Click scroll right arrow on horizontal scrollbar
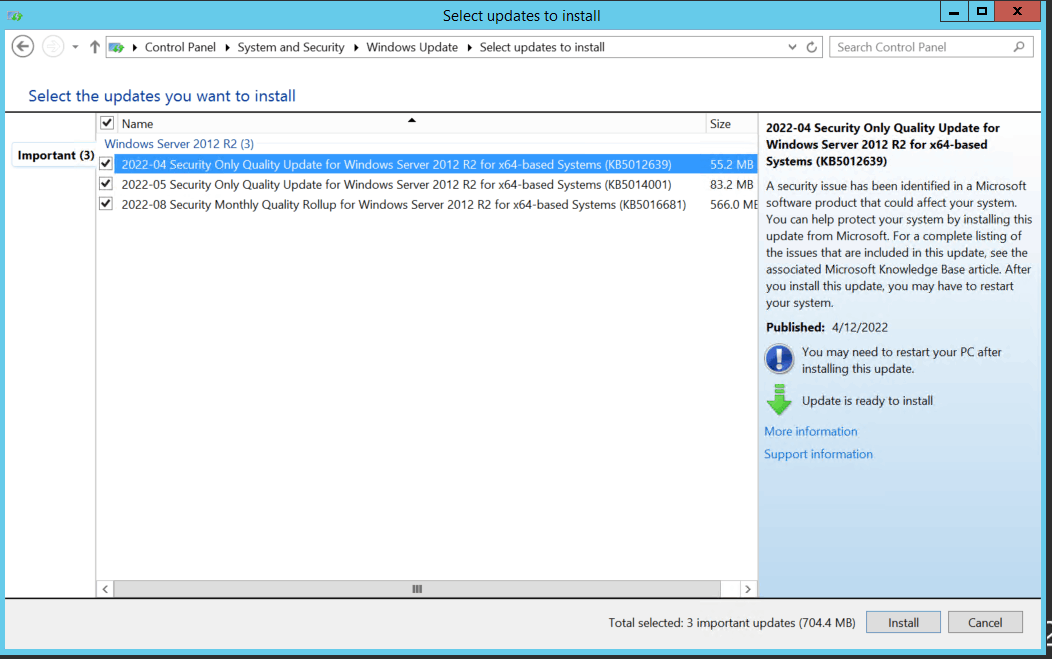Screen dimensions: 1052x659 coord(747,589)
